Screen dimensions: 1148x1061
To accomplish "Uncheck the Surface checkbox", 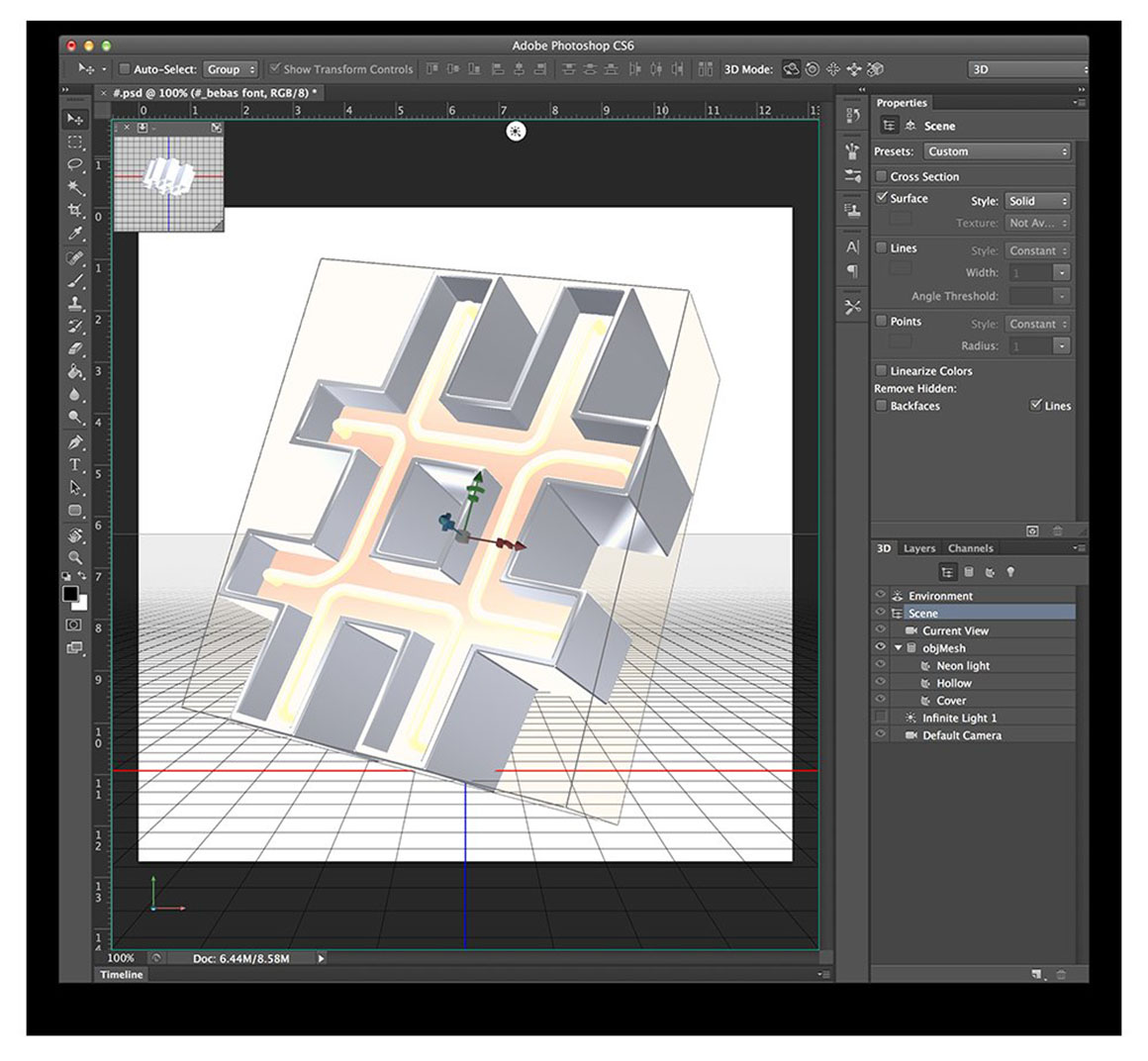I will (x=881, y=198).
